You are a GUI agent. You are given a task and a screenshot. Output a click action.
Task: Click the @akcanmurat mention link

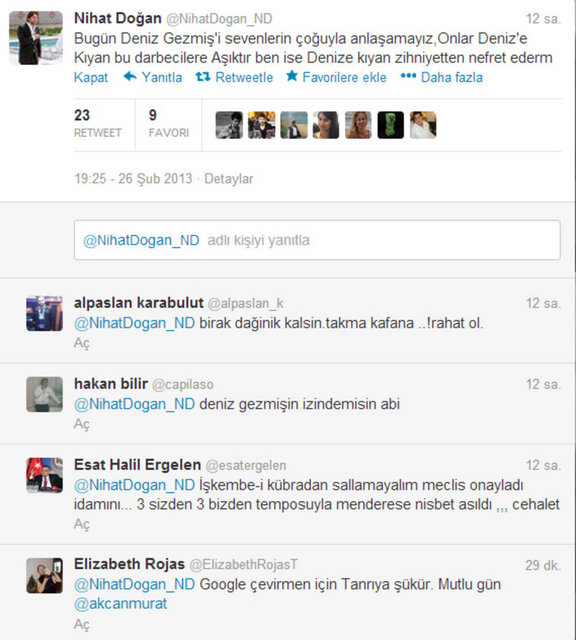point(120,604)
